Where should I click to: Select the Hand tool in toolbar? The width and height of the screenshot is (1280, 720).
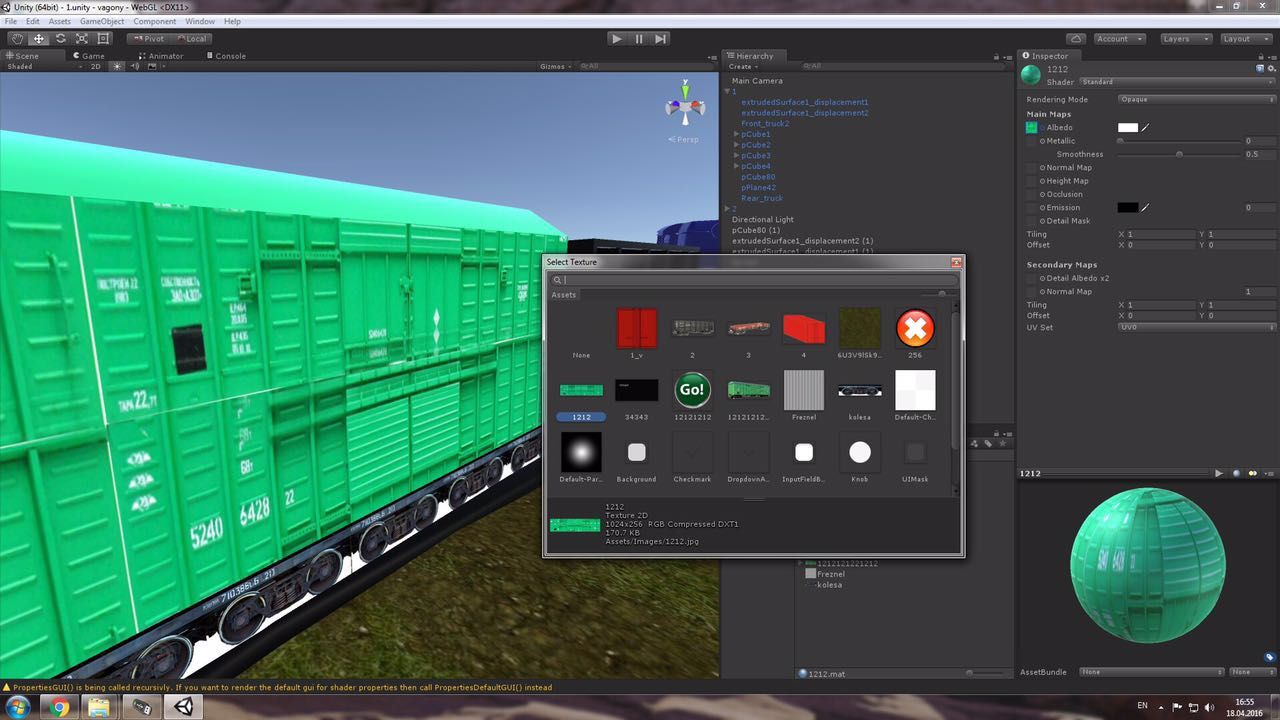[x=17, y=39]
